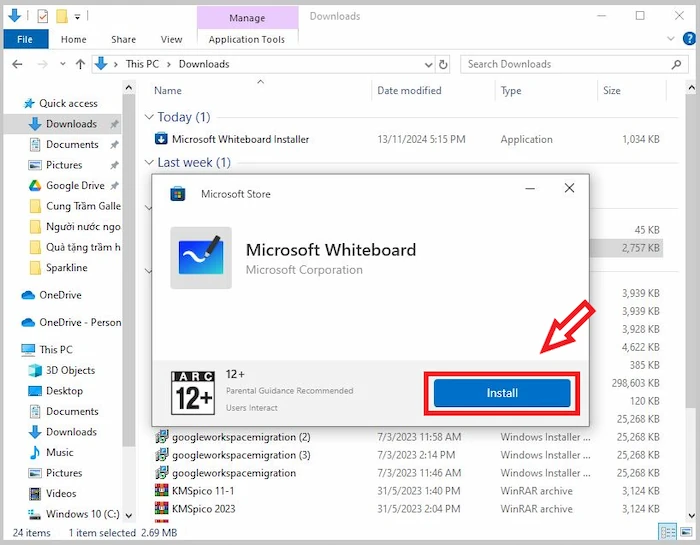Open Explorer Help icon
Viewport: 700px width, 545px height.
tap(690, 39)
